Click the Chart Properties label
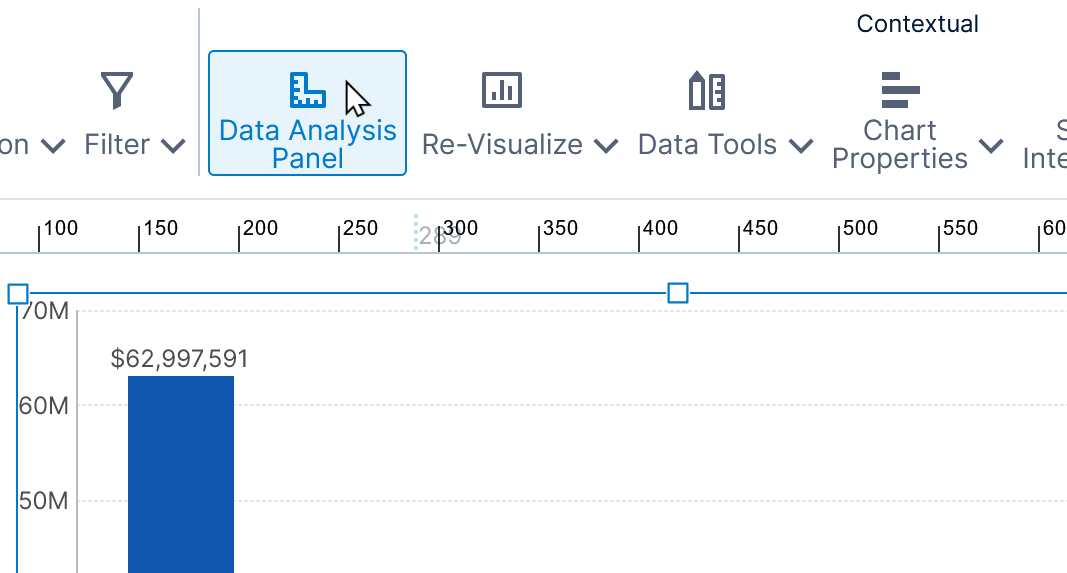 click(x=899, y=145)
